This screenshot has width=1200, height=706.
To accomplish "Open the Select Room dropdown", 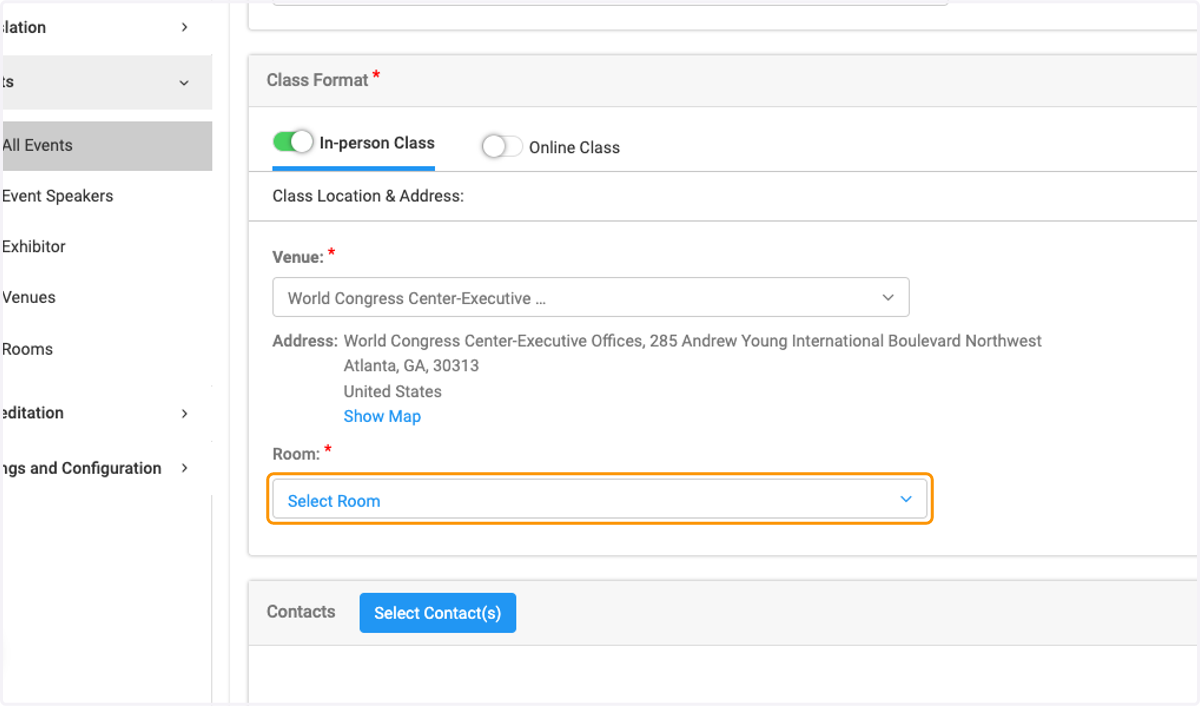I will (600, 499).
